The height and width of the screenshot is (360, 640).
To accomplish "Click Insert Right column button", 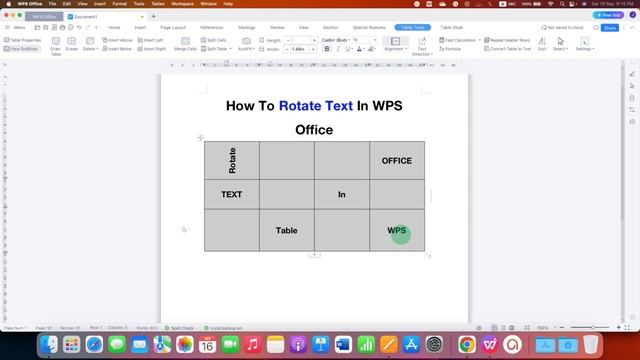I will pyautogui.click(x=151, y=49).
